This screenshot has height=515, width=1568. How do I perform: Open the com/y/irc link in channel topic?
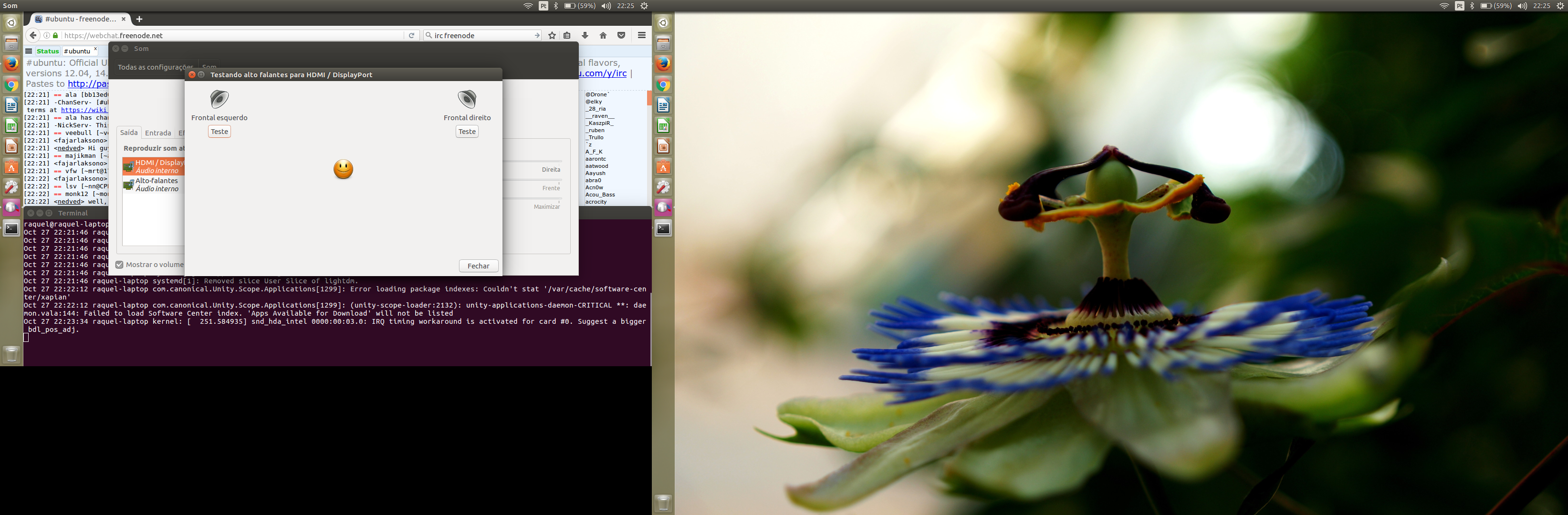click(603, 73)
